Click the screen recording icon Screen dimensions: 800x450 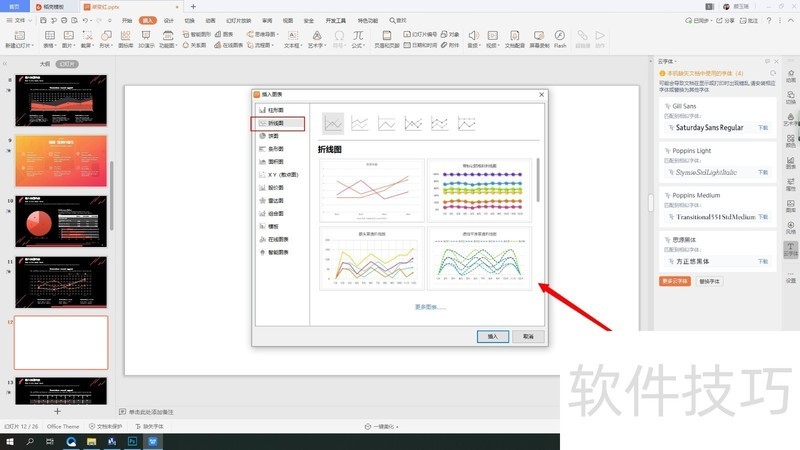(x=539, y=39)
